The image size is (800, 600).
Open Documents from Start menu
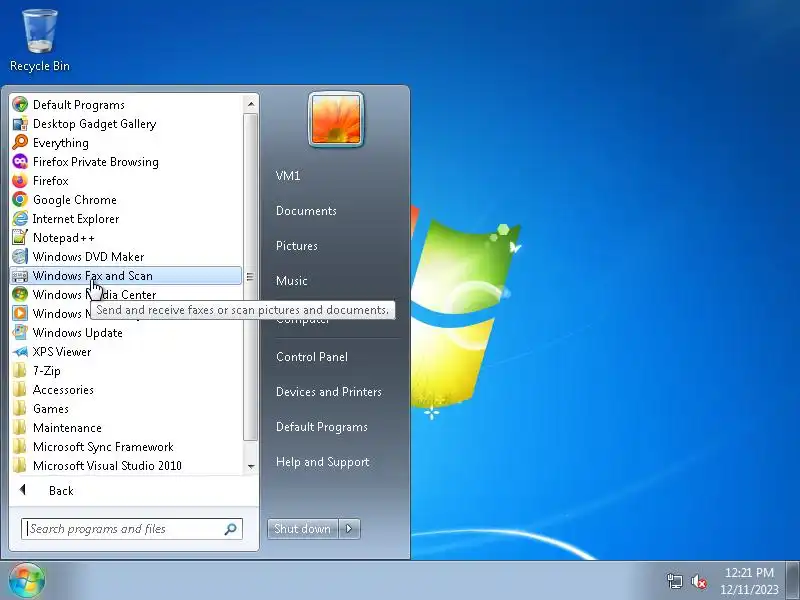coord(306,211)
